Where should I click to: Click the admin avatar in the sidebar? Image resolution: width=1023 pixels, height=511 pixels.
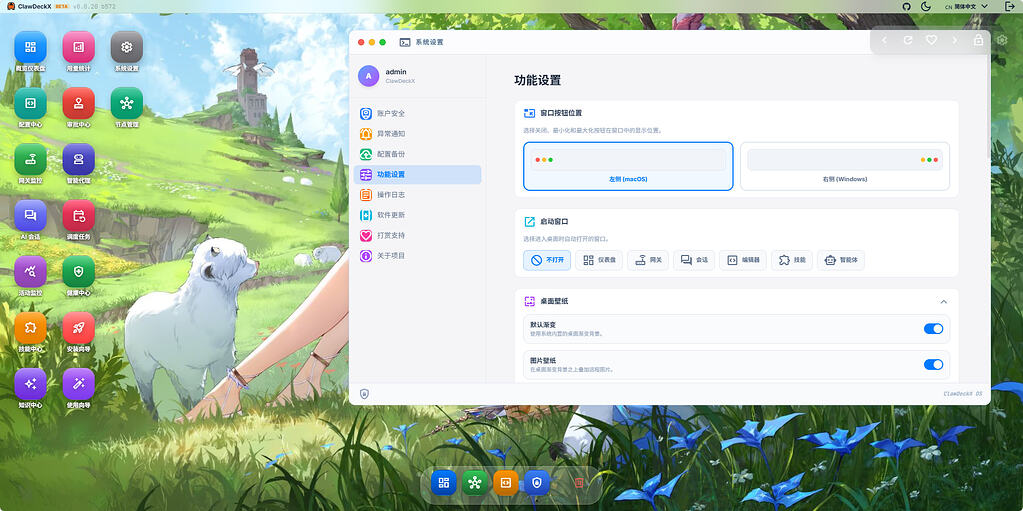click(x=369, y=76)
